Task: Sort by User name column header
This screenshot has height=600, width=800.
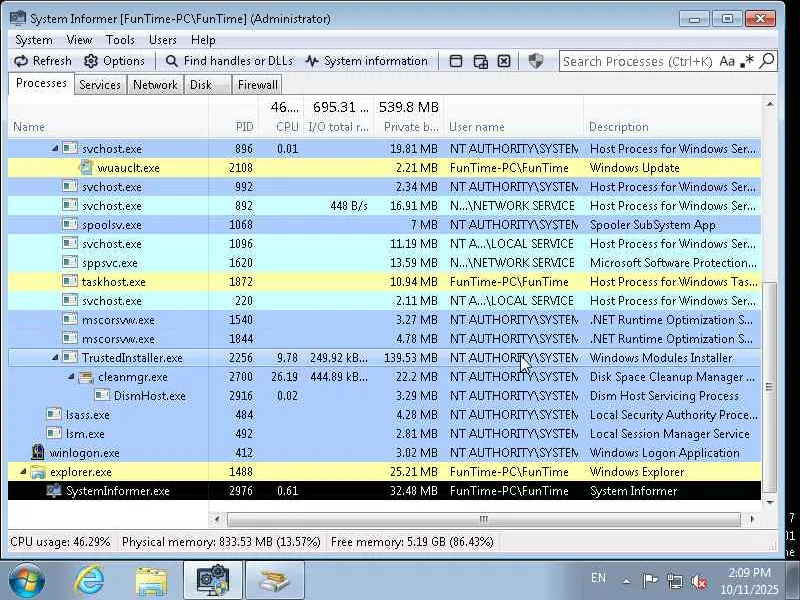Action: tap(513, 127)
